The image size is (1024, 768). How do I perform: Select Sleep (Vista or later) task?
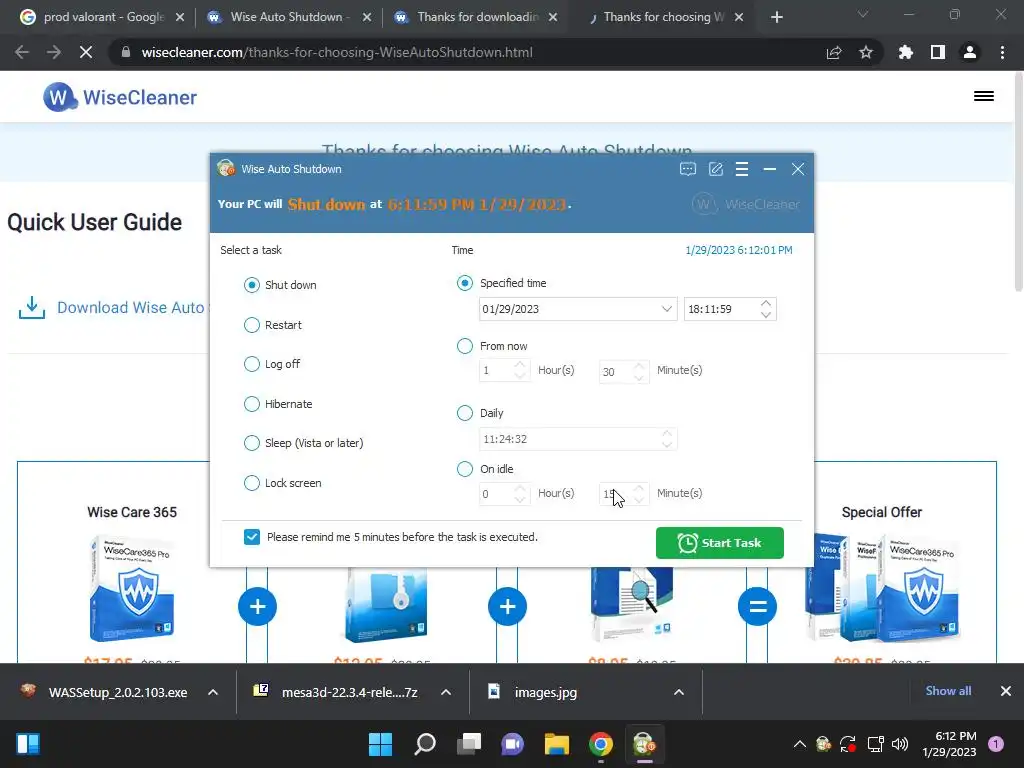point(252,443)
